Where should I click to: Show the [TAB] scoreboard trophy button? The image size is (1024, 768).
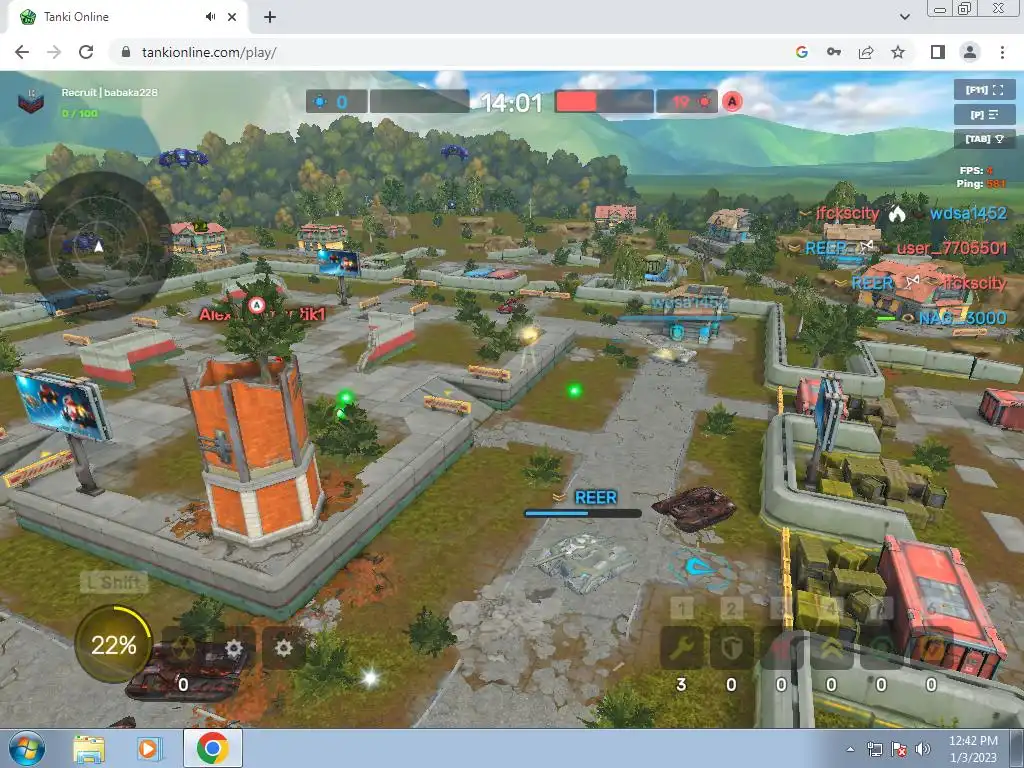(985, 139)
